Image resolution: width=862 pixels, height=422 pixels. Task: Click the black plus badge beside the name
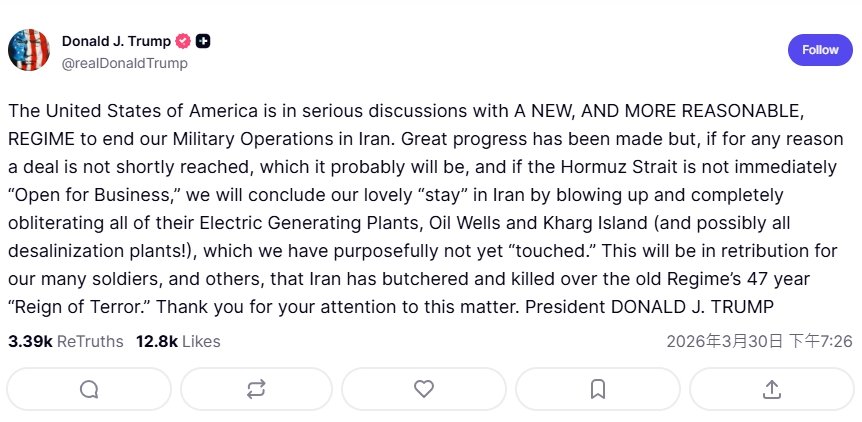(x=203, y=42)
